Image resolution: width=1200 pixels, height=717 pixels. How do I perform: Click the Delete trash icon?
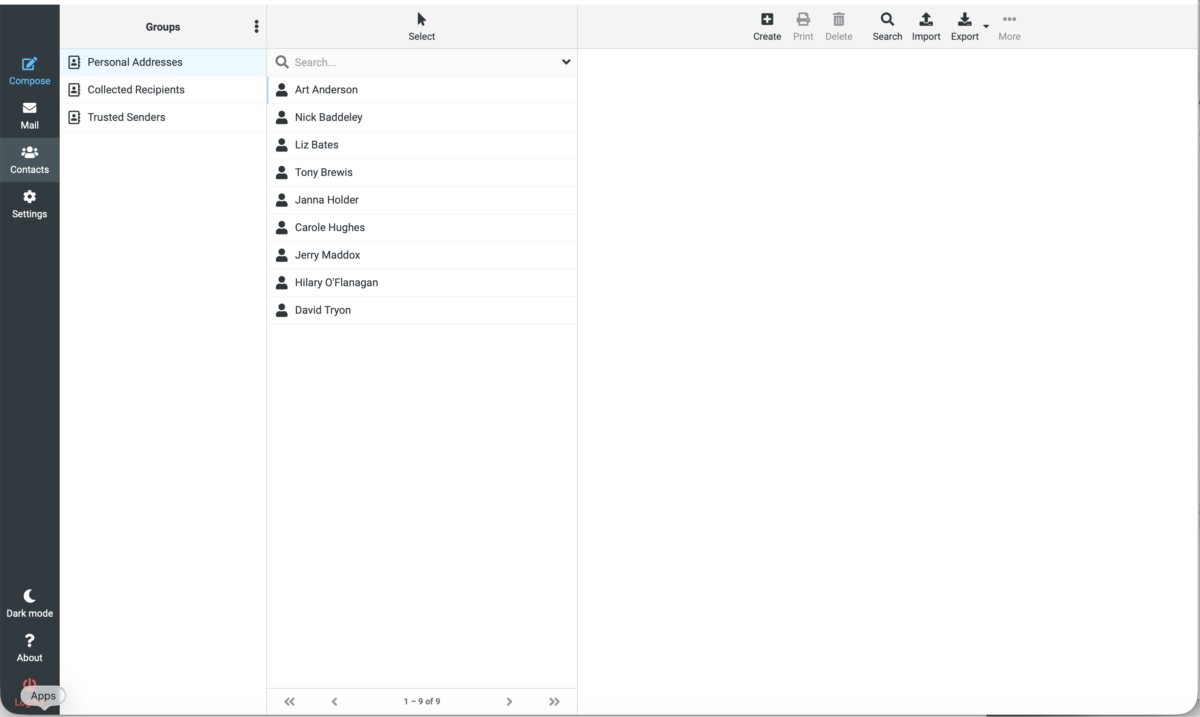click(839, 27)
